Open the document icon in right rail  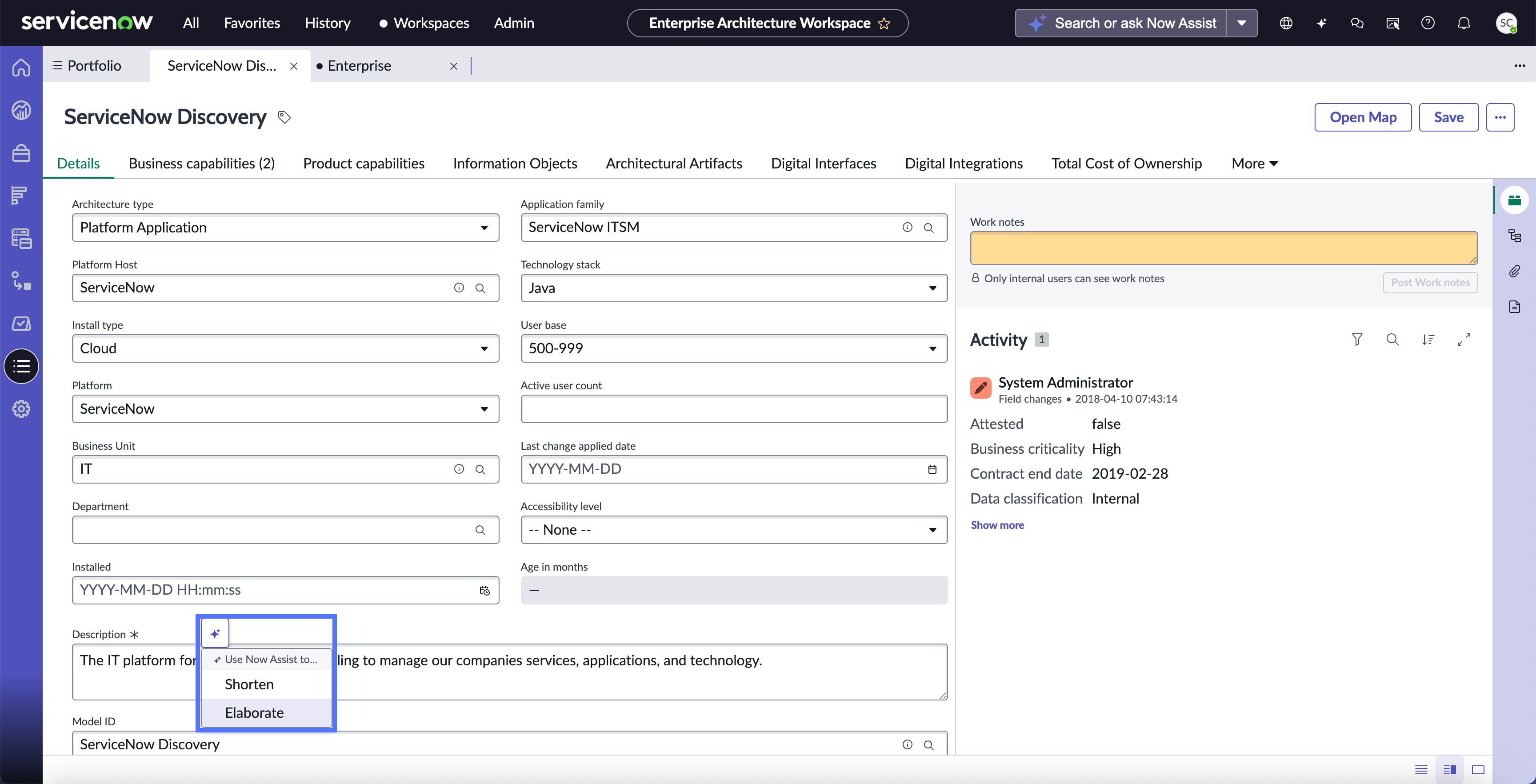1515,307
